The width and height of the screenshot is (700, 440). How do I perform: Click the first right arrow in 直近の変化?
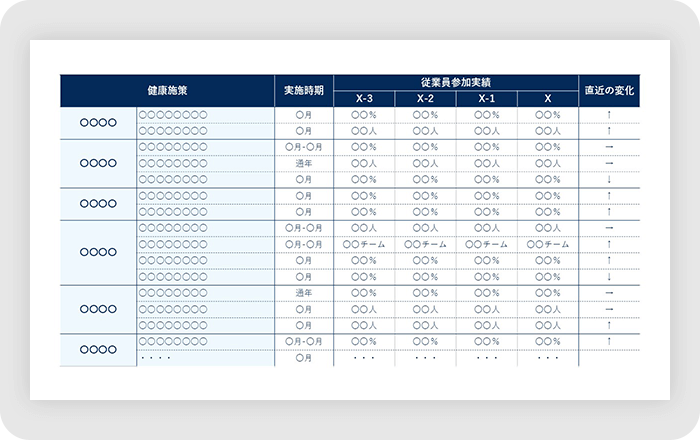610,147
